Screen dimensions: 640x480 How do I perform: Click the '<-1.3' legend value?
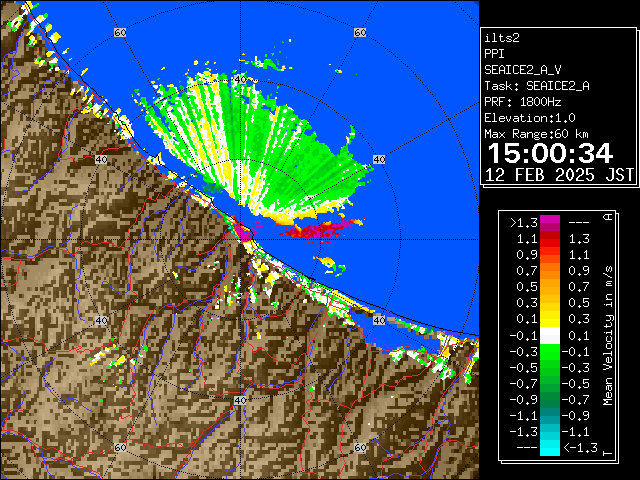(x=580, y=448)
